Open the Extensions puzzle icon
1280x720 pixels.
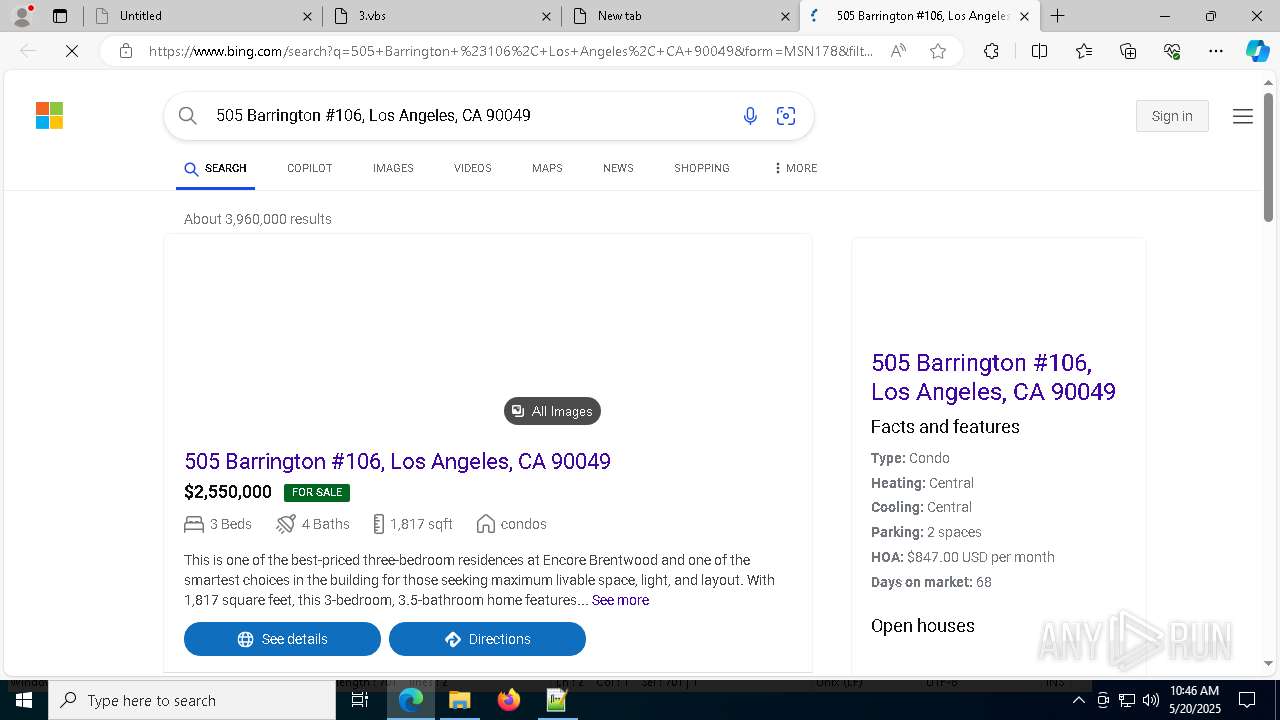991,51
